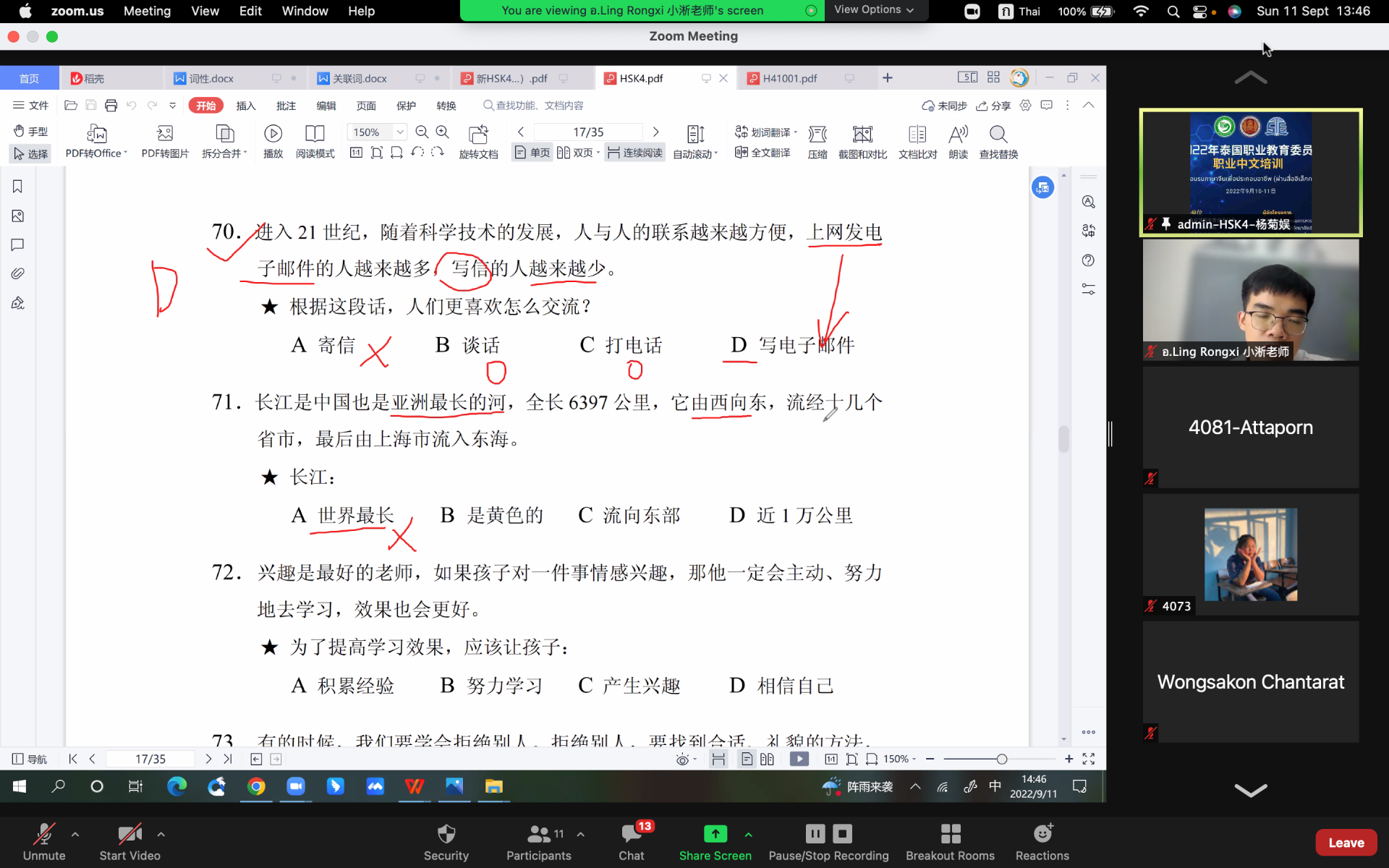Open Breakout Rooms
The width and height of the screenshot is (1389, 868).
[950, 843]
